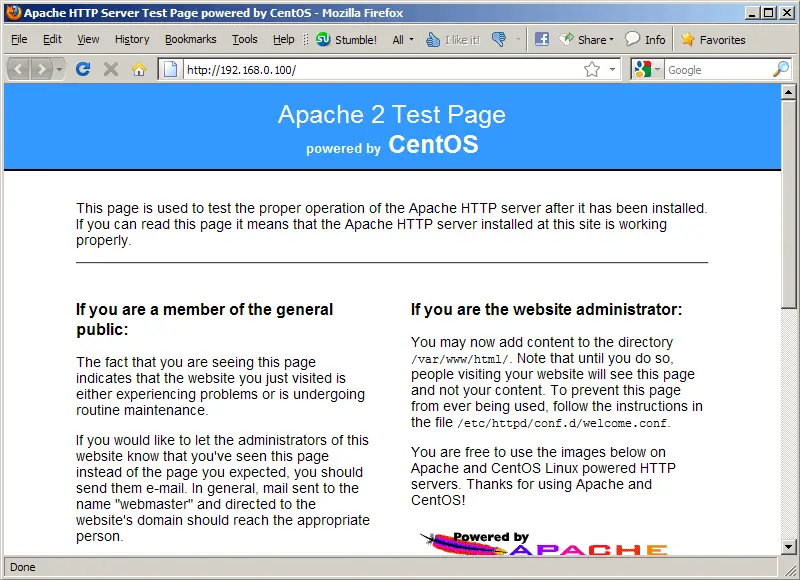
Task: Click 'If you are a member of the general public:' heading
Action: (x=204, y=319)
